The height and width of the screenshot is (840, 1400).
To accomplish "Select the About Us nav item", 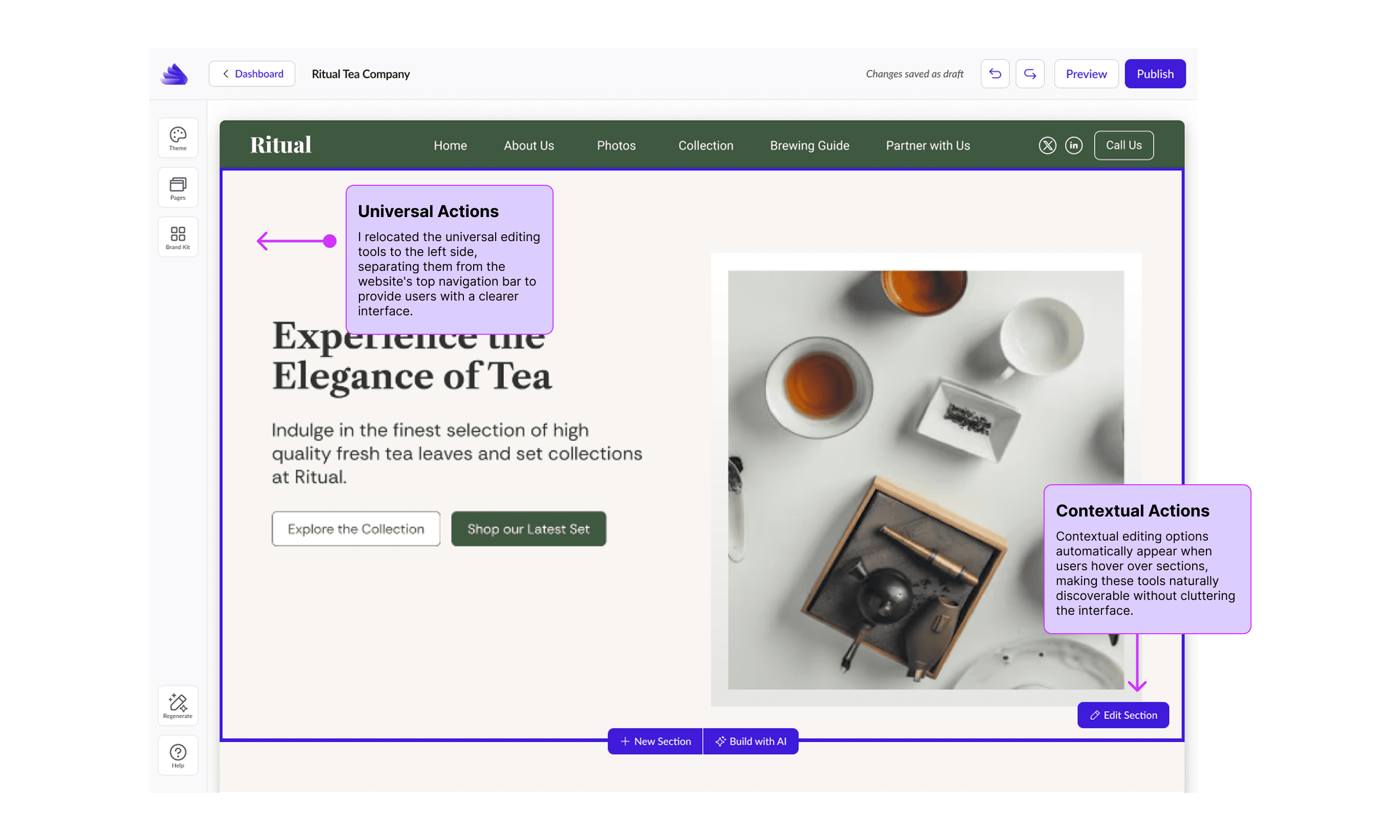I will point(529,145).
